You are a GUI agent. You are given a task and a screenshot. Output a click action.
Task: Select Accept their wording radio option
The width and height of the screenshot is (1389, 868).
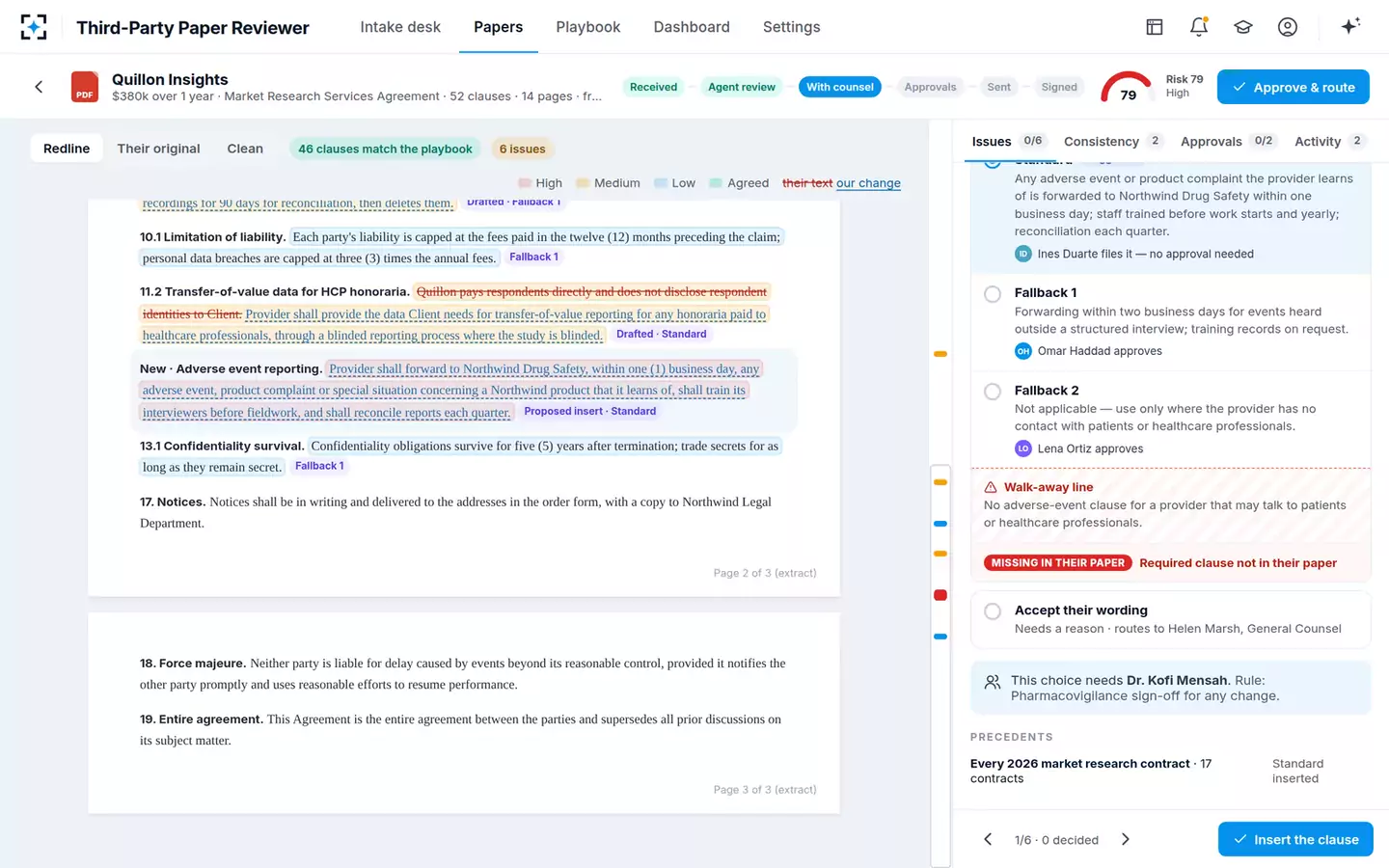(x=993, y=611)
